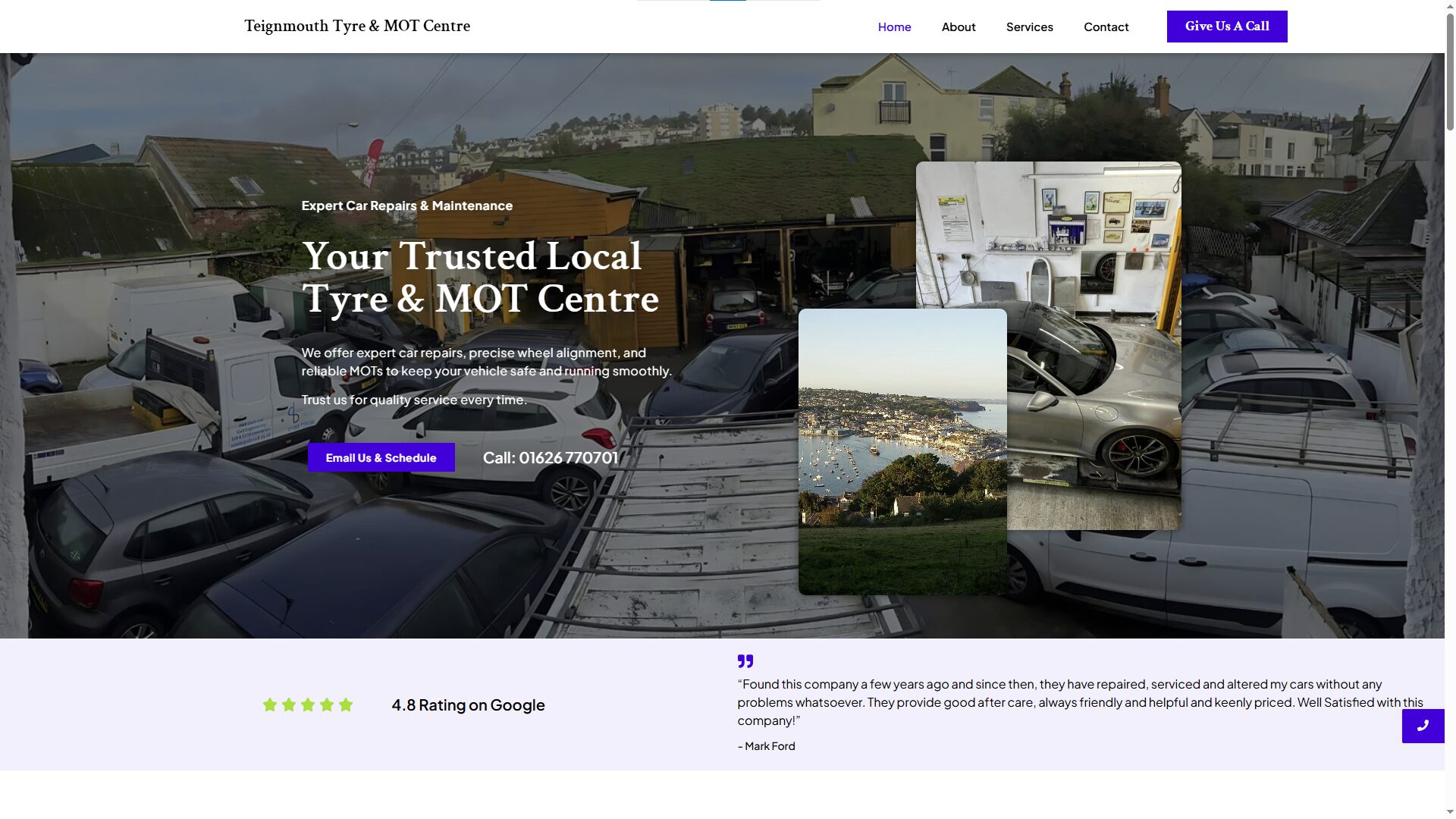
Task: Click the Email Us & Schedule button
Action: coord(381,457)
